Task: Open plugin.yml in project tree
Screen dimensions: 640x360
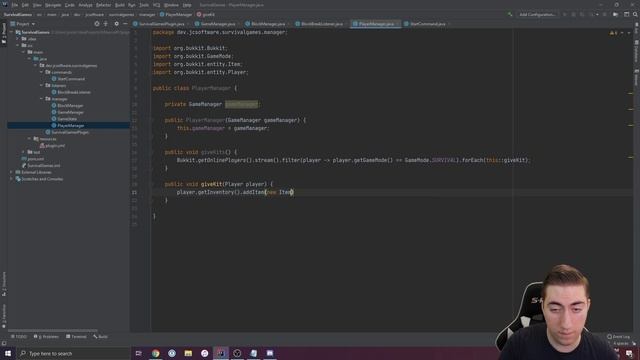Action: pyautogui.click(x=52, y=146)
